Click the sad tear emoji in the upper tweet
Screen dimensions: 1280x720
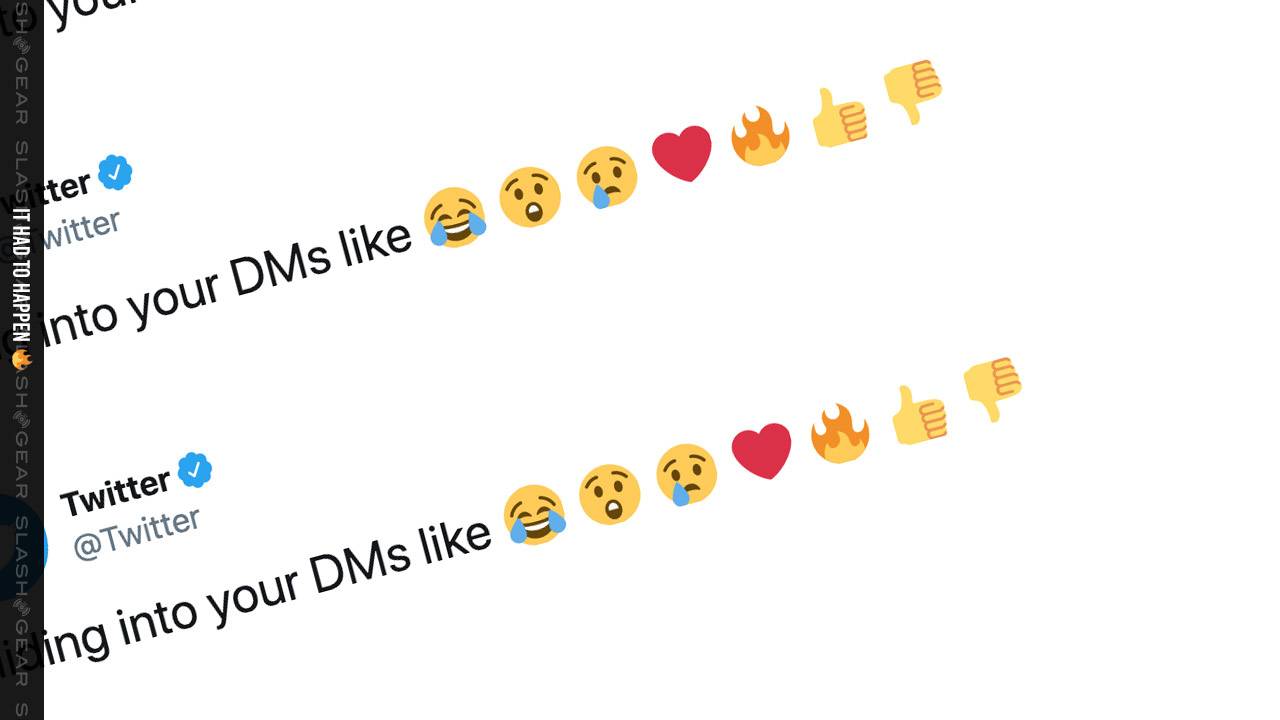[x=607, y=177]
